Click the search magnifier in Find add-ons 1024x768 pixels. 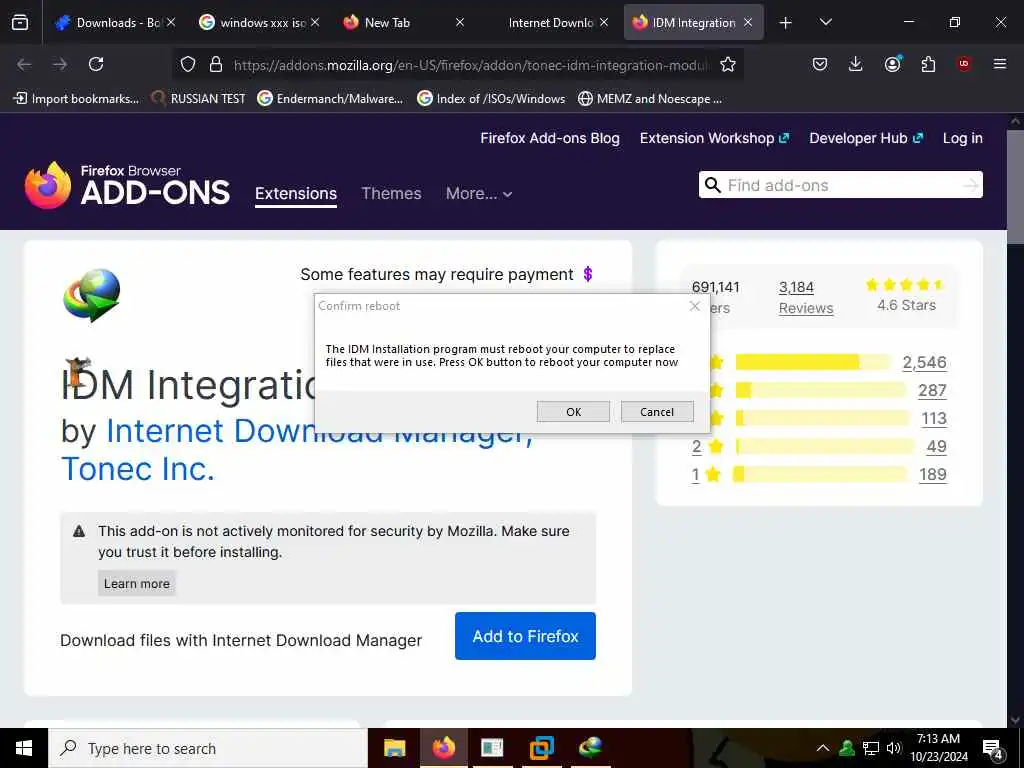click(713, 185)
